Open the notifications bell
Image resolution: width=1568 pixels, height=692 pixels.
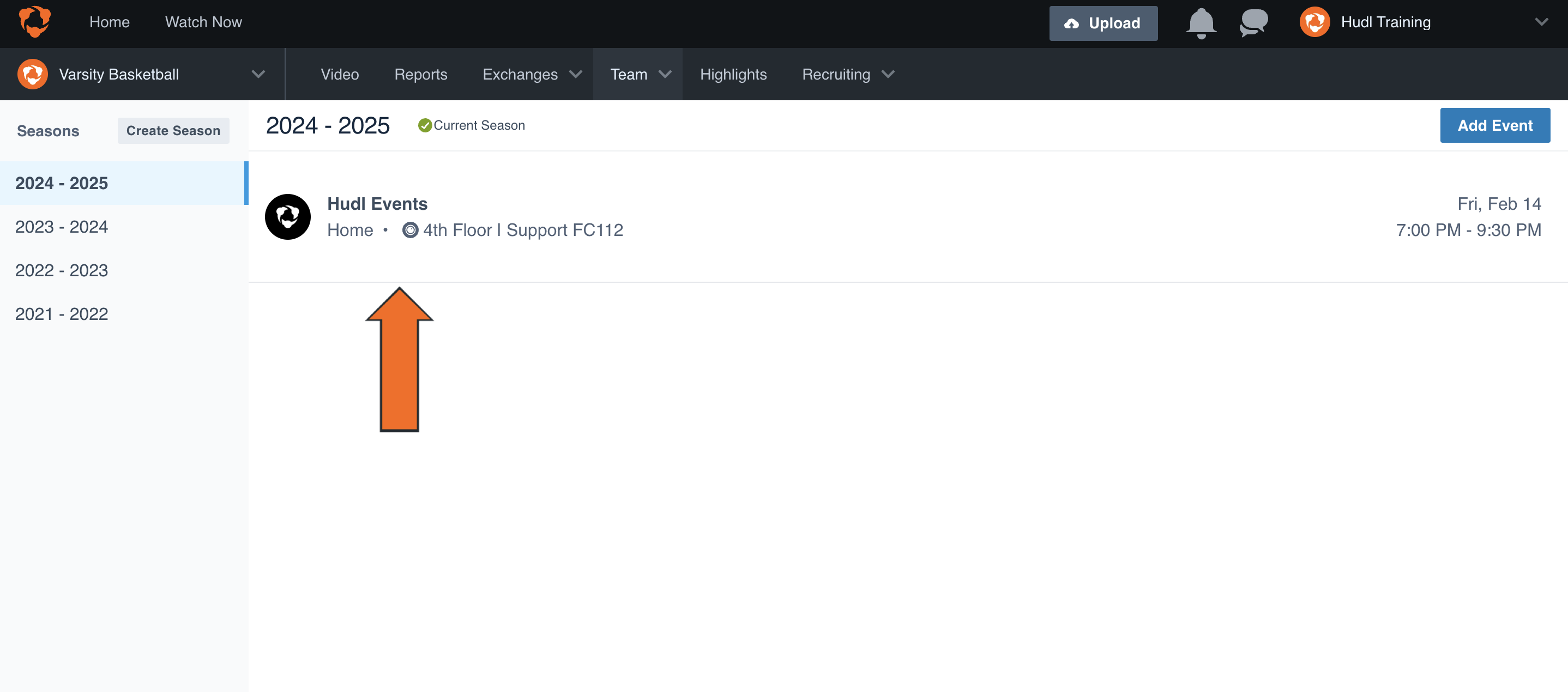pyautogui.click(x=1201, y=23)
